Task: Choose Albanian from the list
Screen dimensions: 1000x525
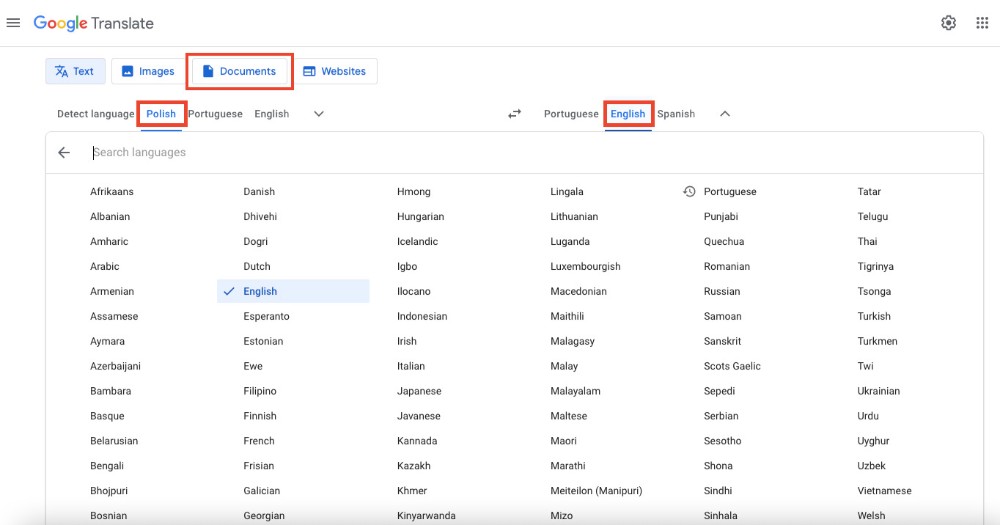Action: tap(110, 216)
